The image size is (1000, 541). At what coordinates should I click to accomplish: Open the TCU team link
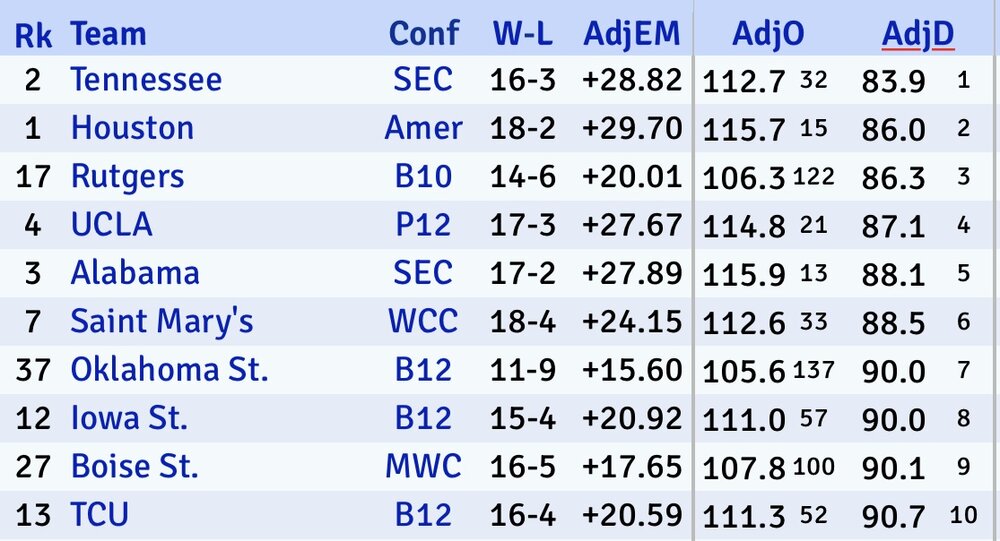click(99, 515)
